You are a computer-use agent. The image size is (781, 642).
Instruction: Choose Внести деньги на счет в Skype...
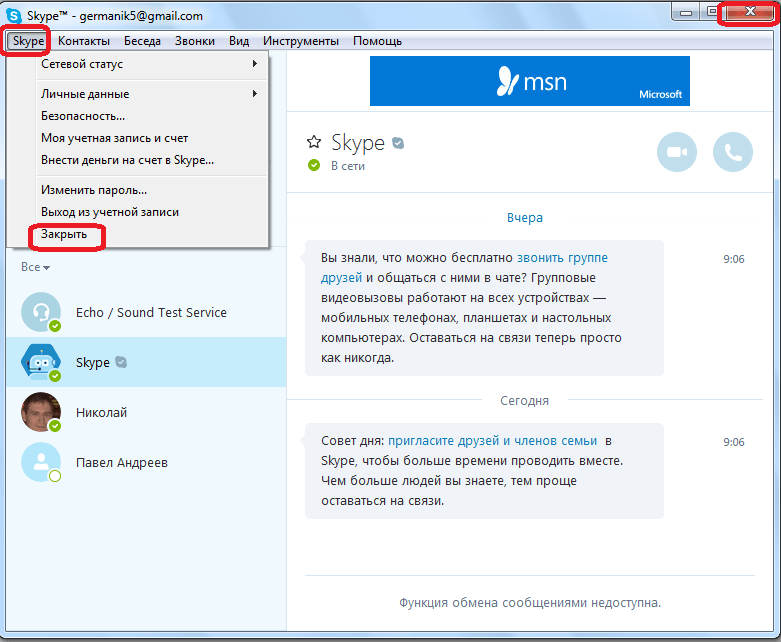point(151,160)
